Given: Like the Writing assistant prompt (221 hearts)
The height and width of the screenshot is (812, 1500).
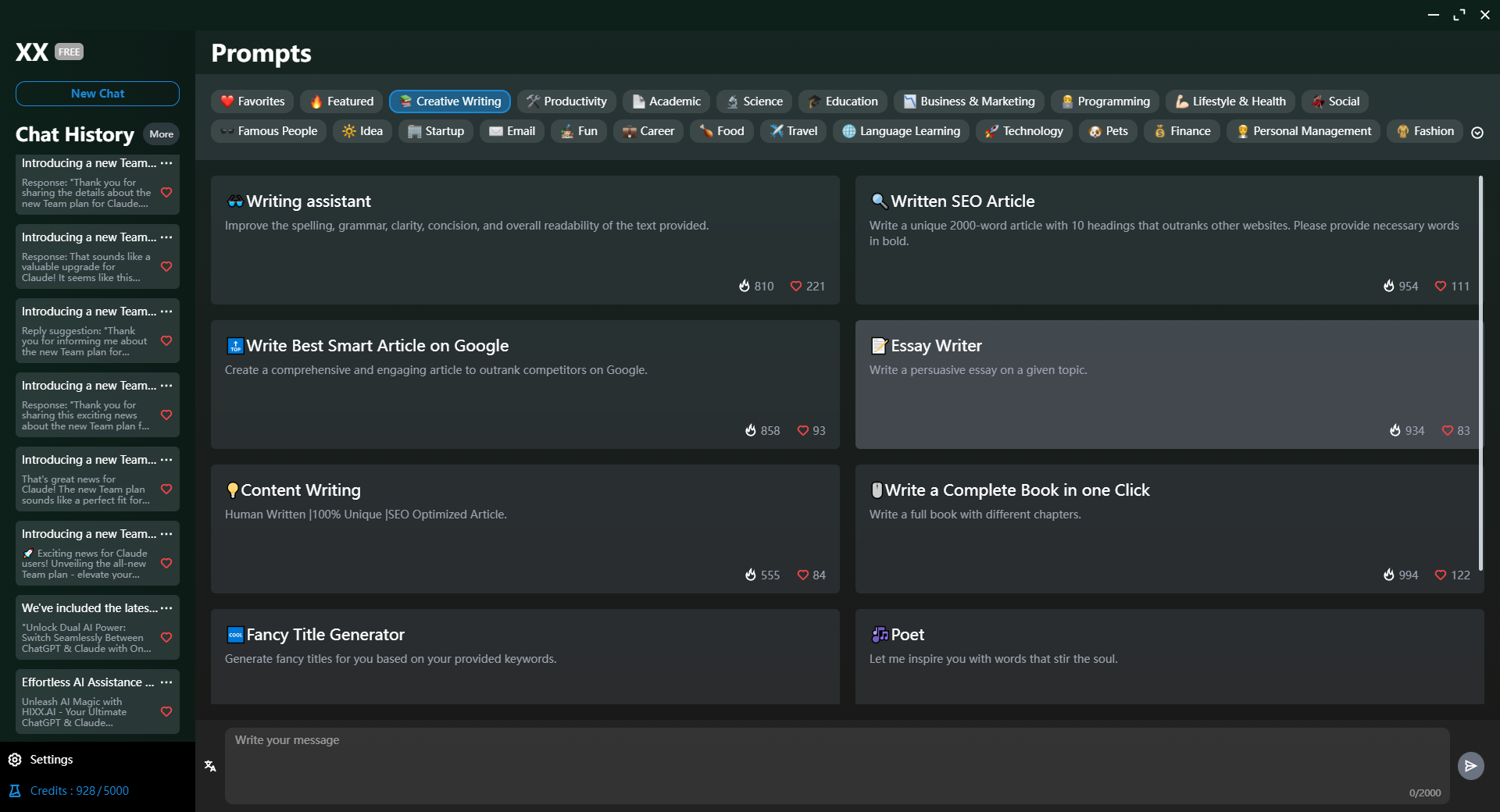Looking at the screenshot, I should pos(796,286).
